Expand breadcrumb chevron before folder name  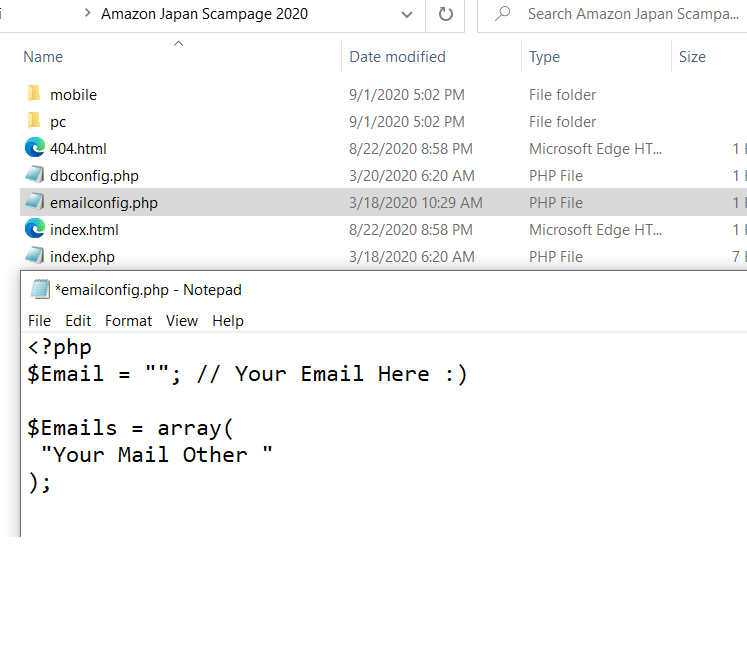pyautogui.click(x=87, y=13)
